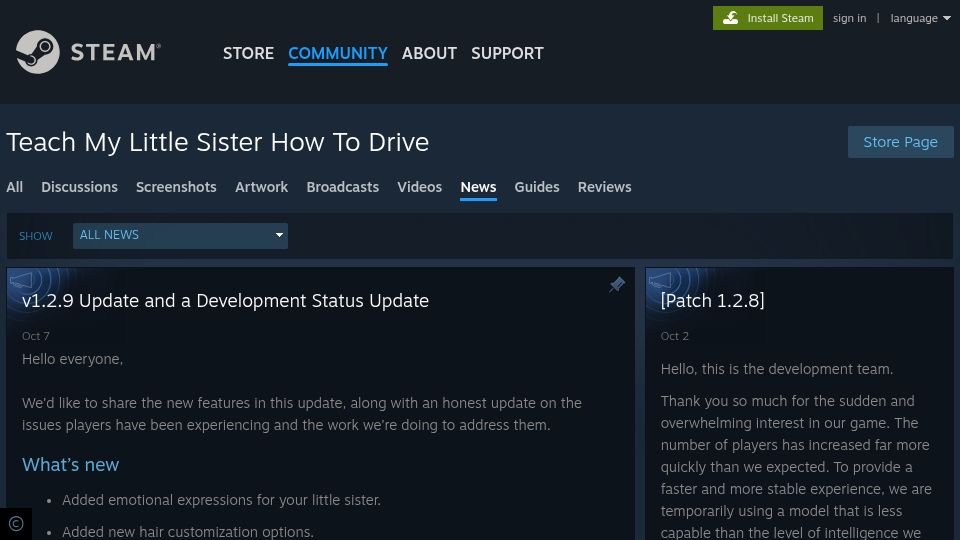Click the 'Oct 2' post date

click(675, 336)
